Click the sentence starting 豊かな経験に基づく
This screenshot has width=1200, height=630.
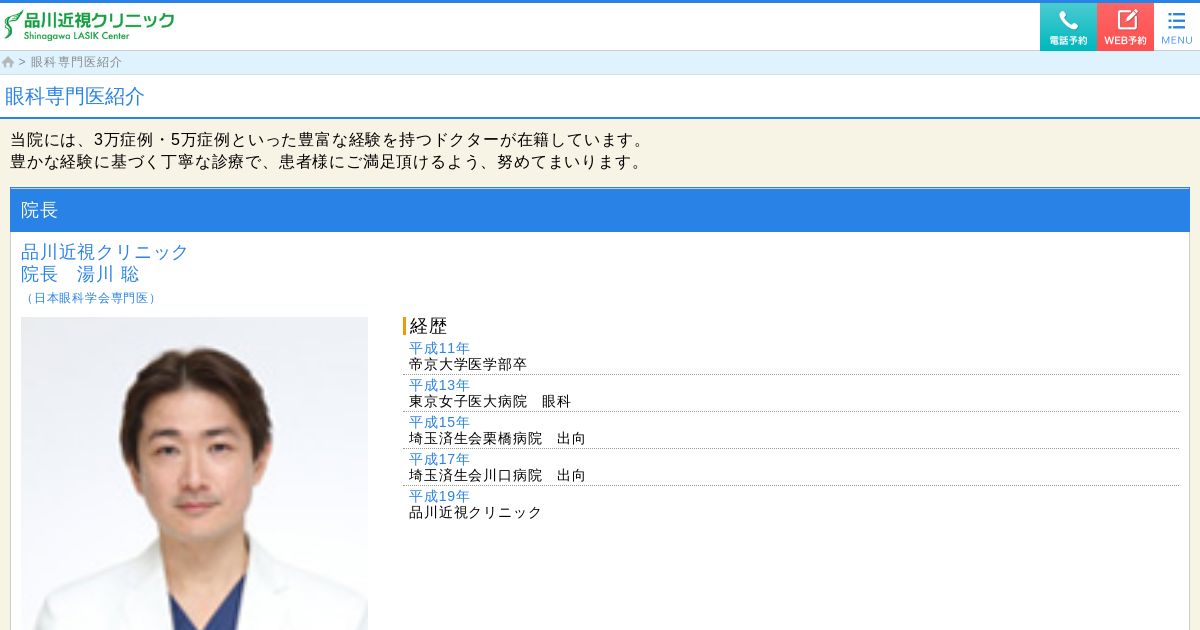pyautogui.click(x=327, y=162)
